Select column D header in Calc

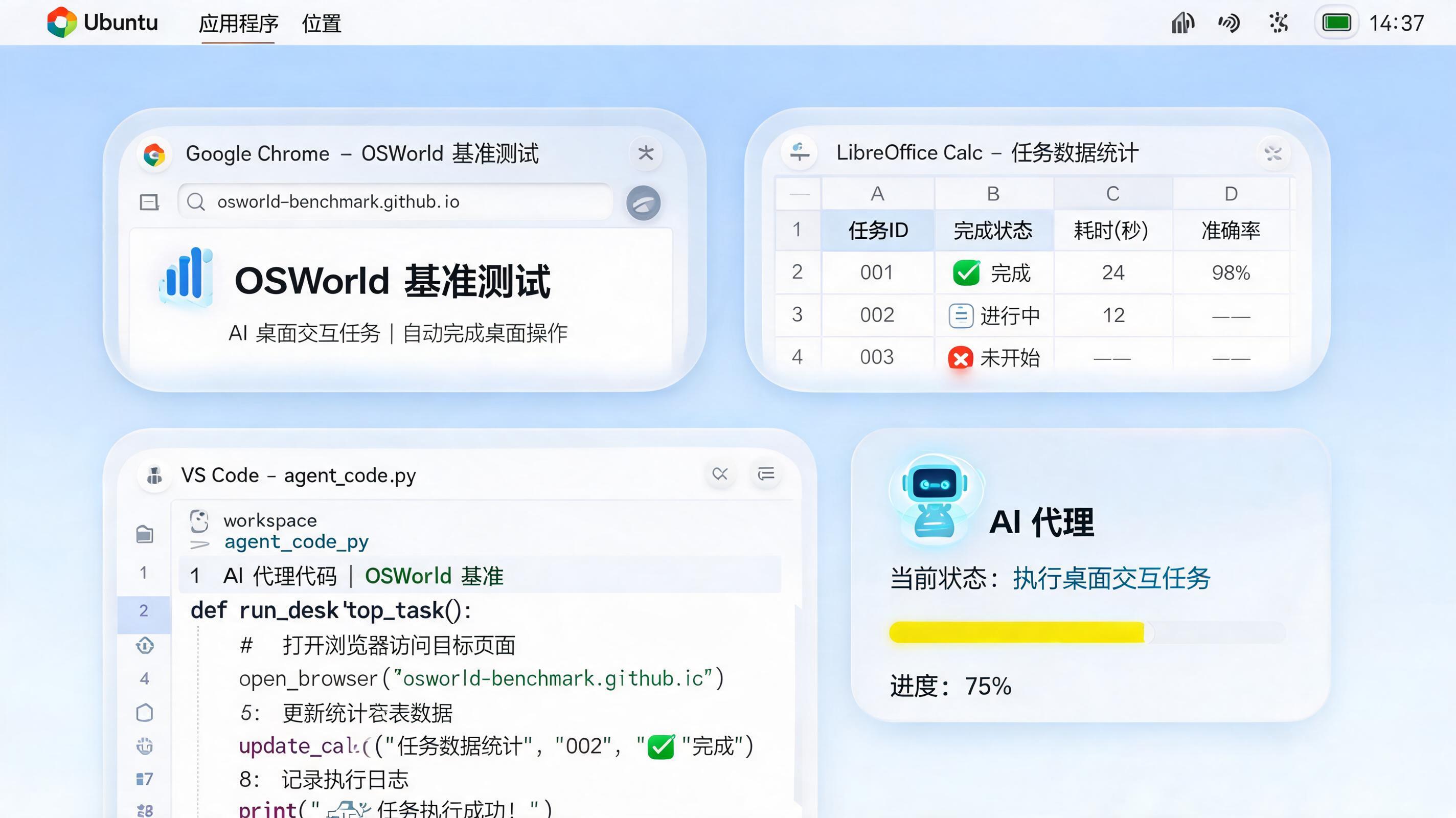click(x=1231, y=194)
